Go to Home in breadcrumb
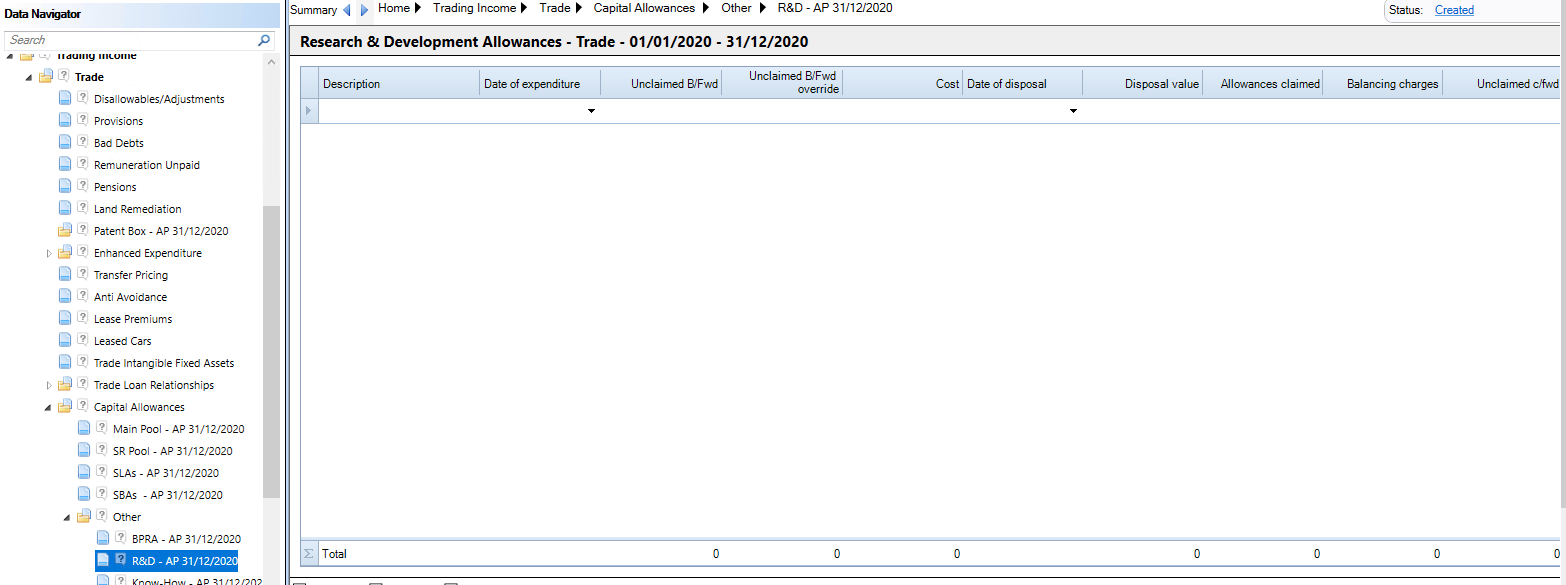The height and width of the screenshot is (585, 1566). coord(394,8)
